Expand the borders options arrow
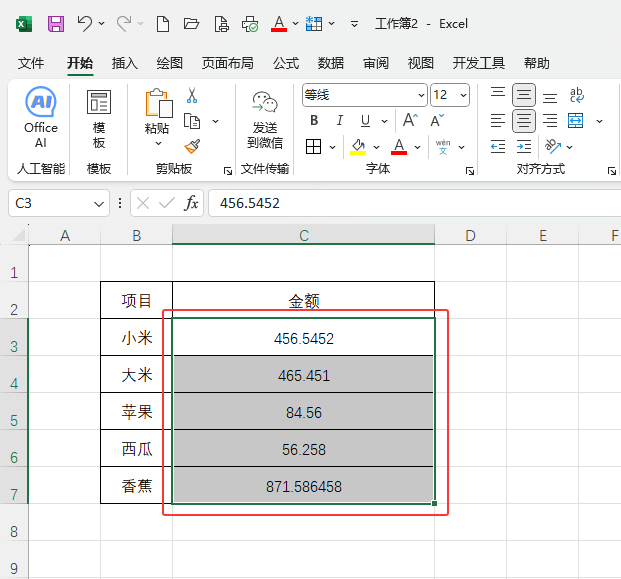 click(x=332, y=147)
